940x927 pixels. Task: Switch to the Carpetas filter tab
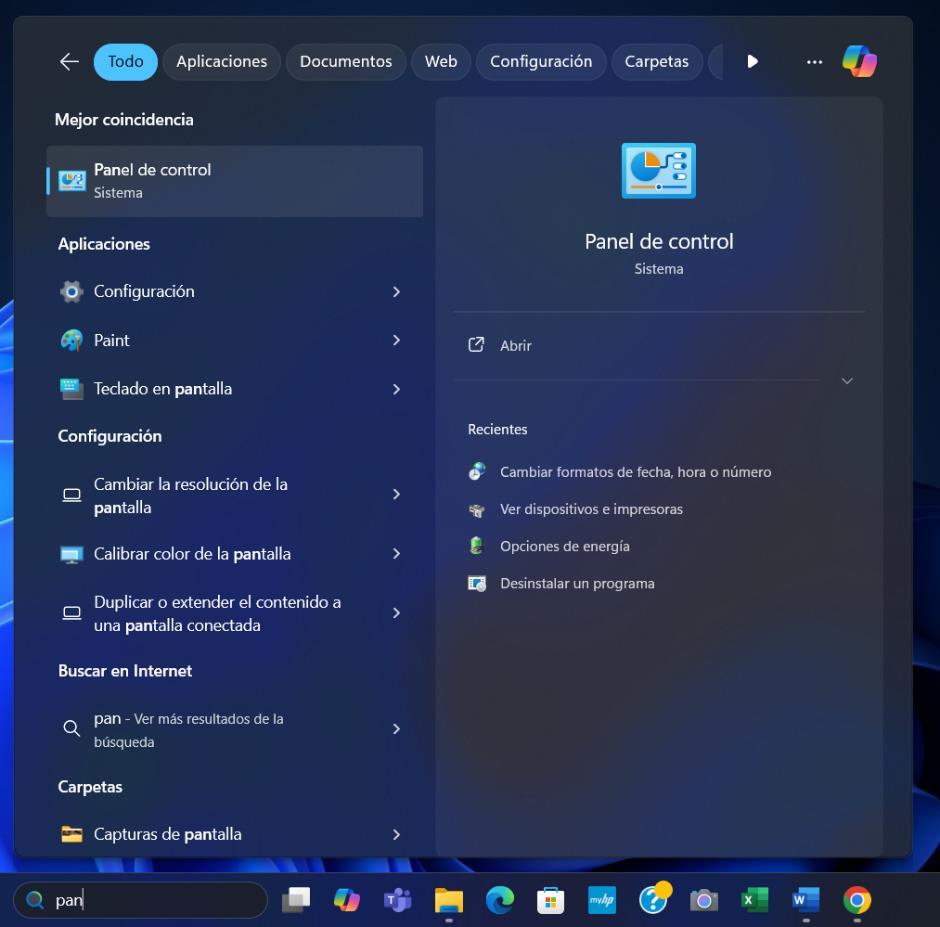[x=656, y=61]
